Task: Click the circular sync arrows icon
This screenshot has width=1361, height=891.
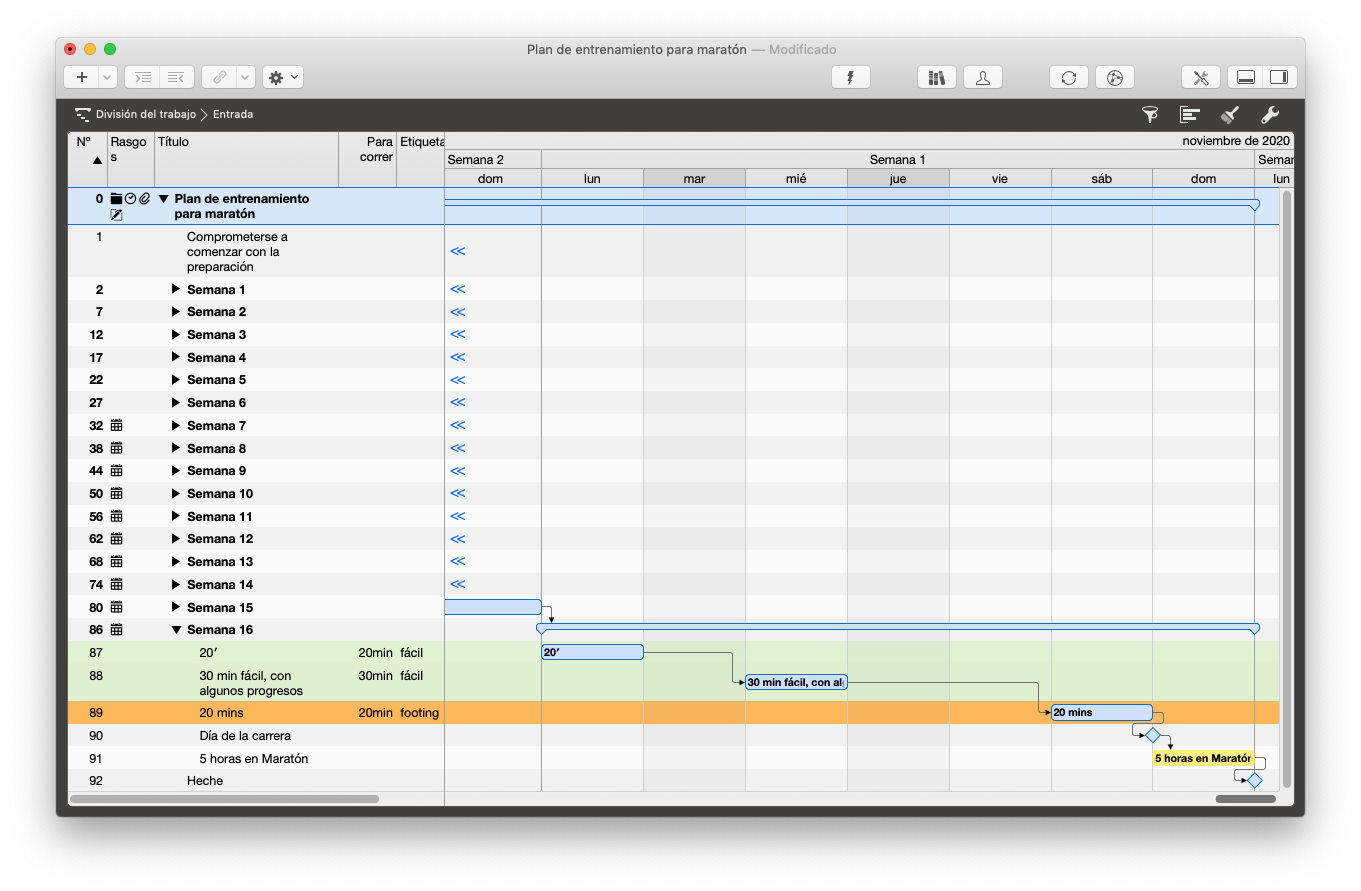Action: point(1069,77)
